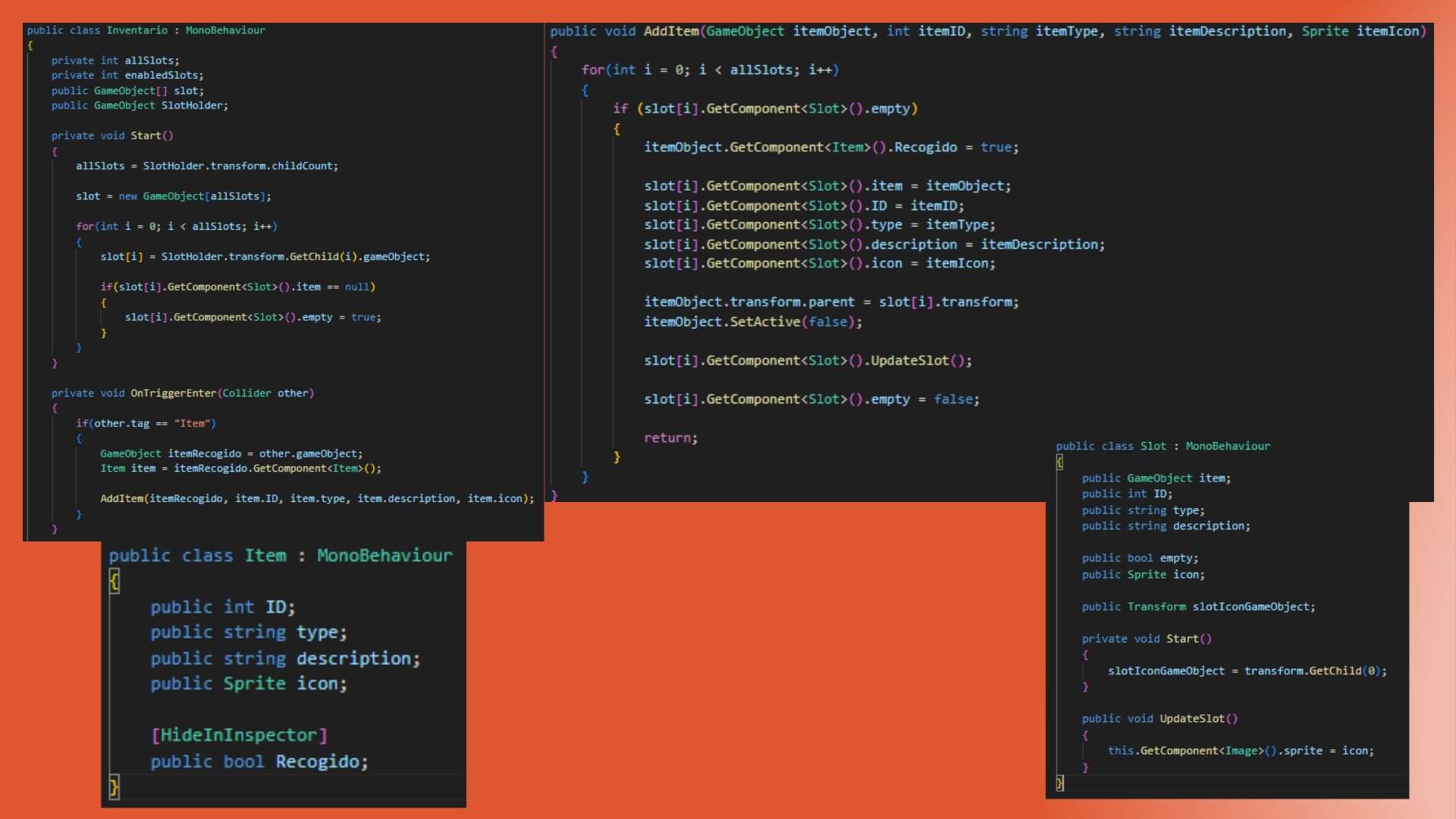
Task: Click 'public class Item : MonoBehaviour' declaration
Action: (x=281, y=556)
